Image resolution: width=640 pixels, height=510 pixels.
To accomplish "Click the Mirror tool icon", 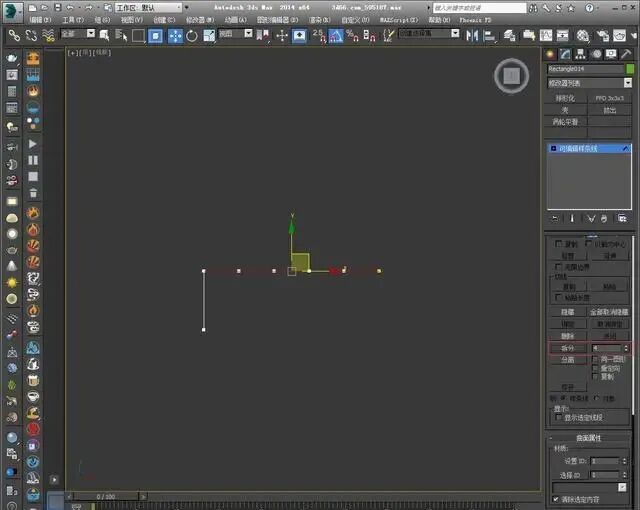I will coord(472,36).
